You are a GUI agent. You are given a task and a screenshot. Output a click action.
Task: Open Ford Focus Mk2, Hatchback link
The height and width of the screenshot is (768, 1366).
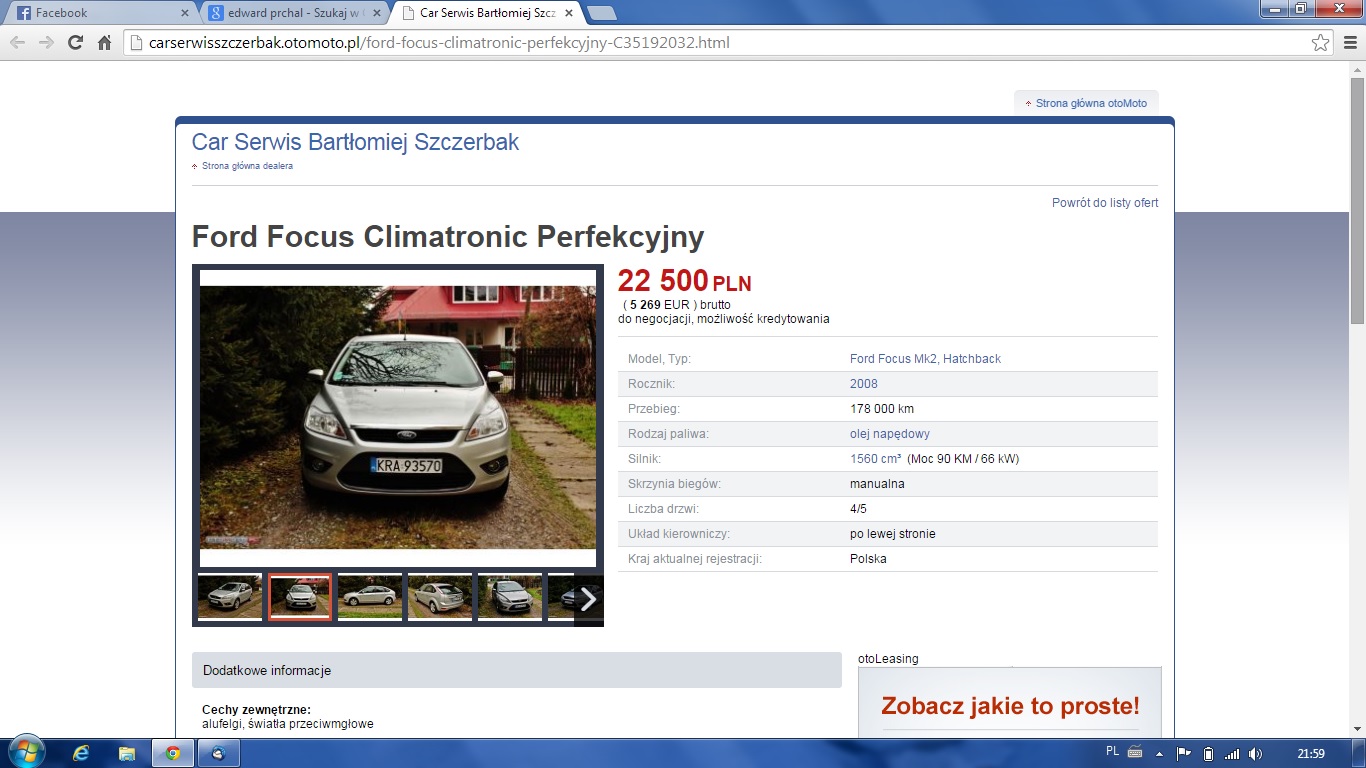pos(925,359)
